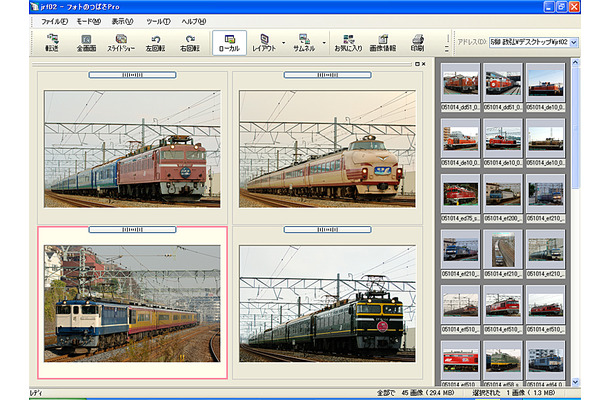Click the レディ status bar text
The image size is (610, 400).
point(36,393)
